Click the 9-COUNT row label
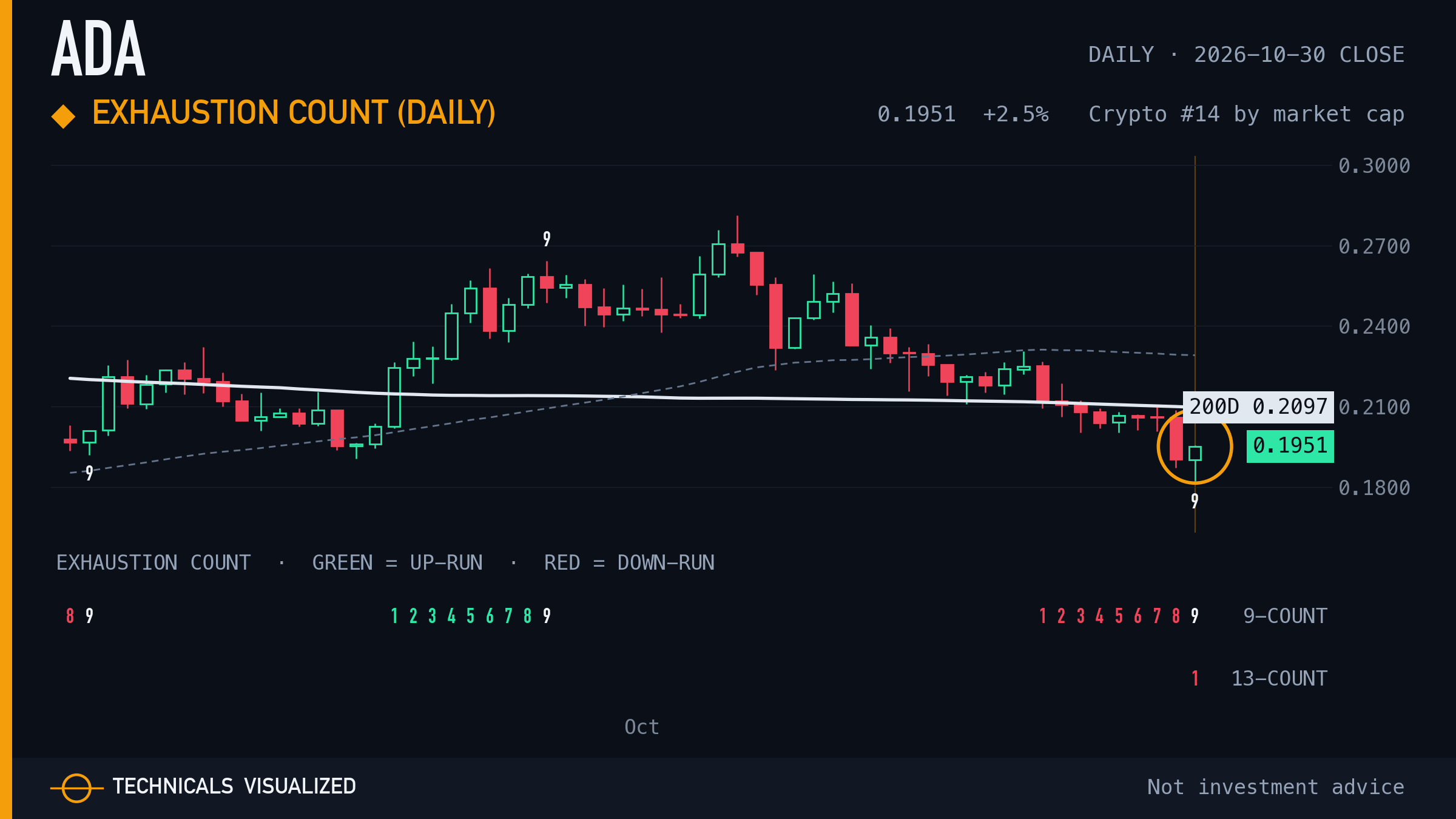Screen dimensions: 1456x819 click(x=1285, y=616)
